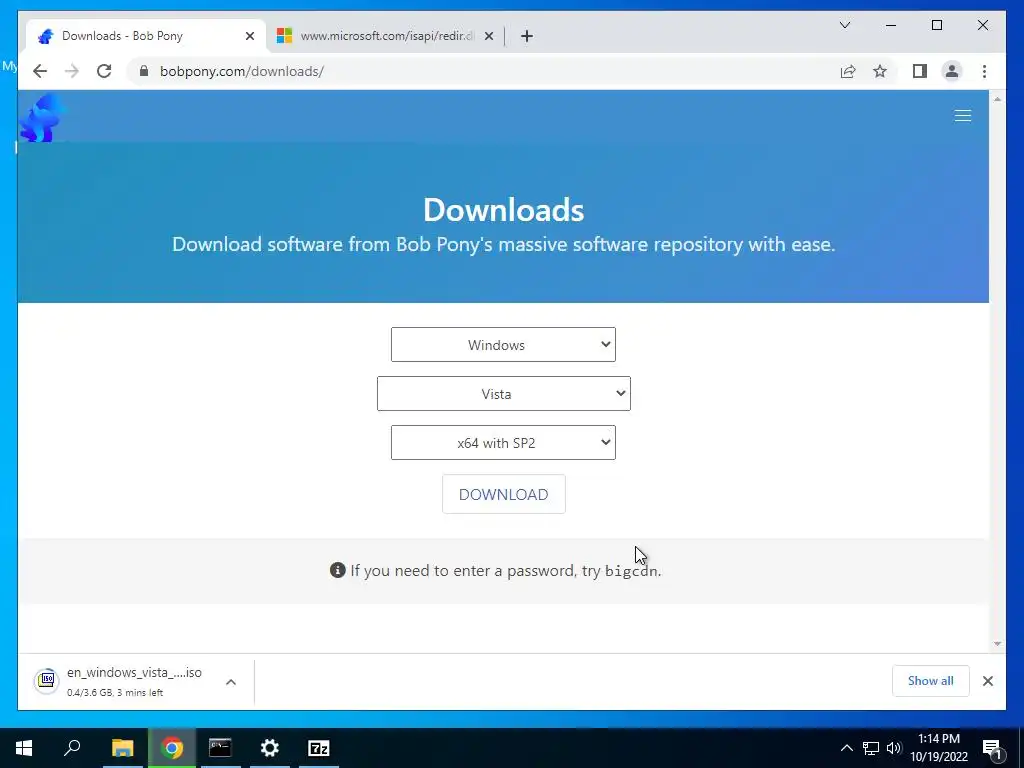Click the DOWNLOAD button
Viewport: 1024px width, 768px height.
[x=504, y=494]
